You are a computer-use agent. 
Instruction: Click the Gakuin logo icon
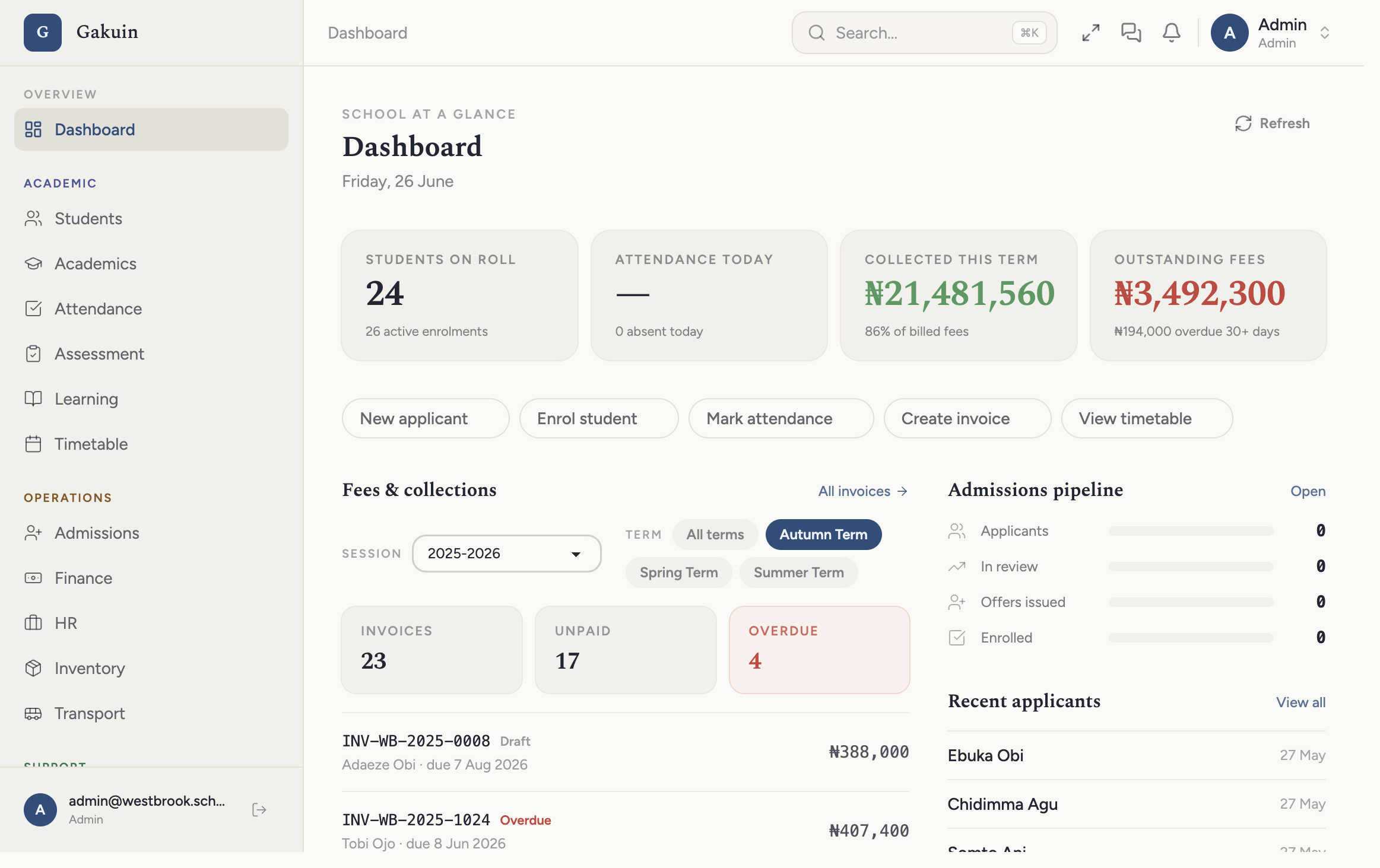[x=43, y=32]
